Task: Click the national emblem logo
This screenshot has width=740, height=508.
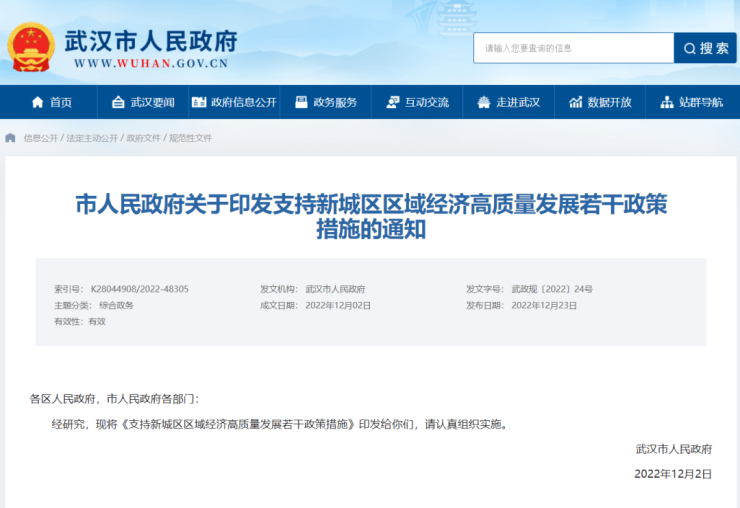Action: coord(31,47)
